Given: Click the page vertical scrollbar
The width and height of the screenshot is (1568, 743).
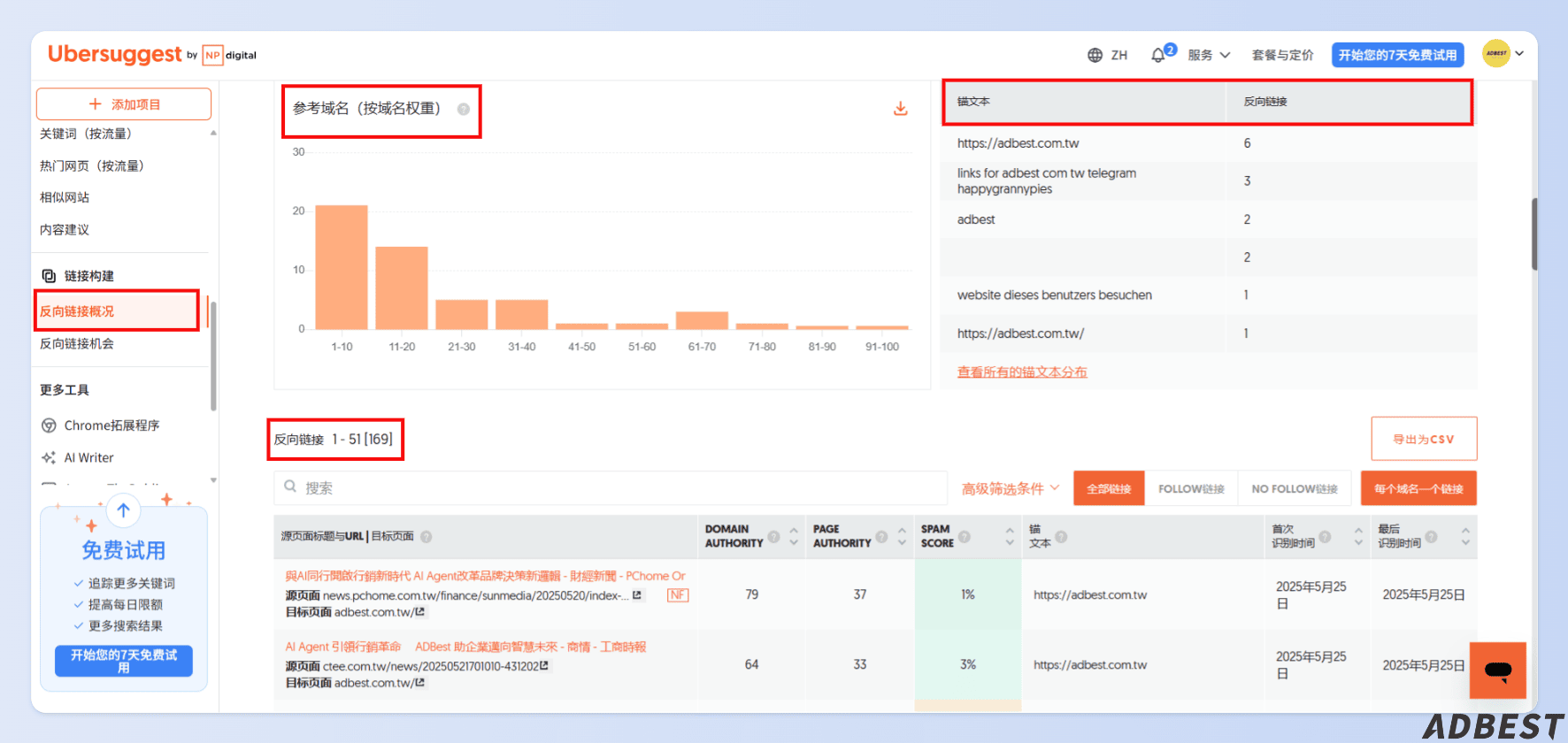Looking at the screenshot, I should click(1534, 234).
